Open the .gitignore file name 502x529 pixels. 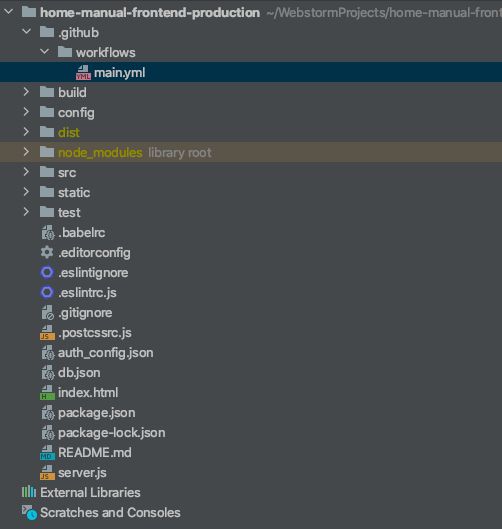tap(85, 313)
